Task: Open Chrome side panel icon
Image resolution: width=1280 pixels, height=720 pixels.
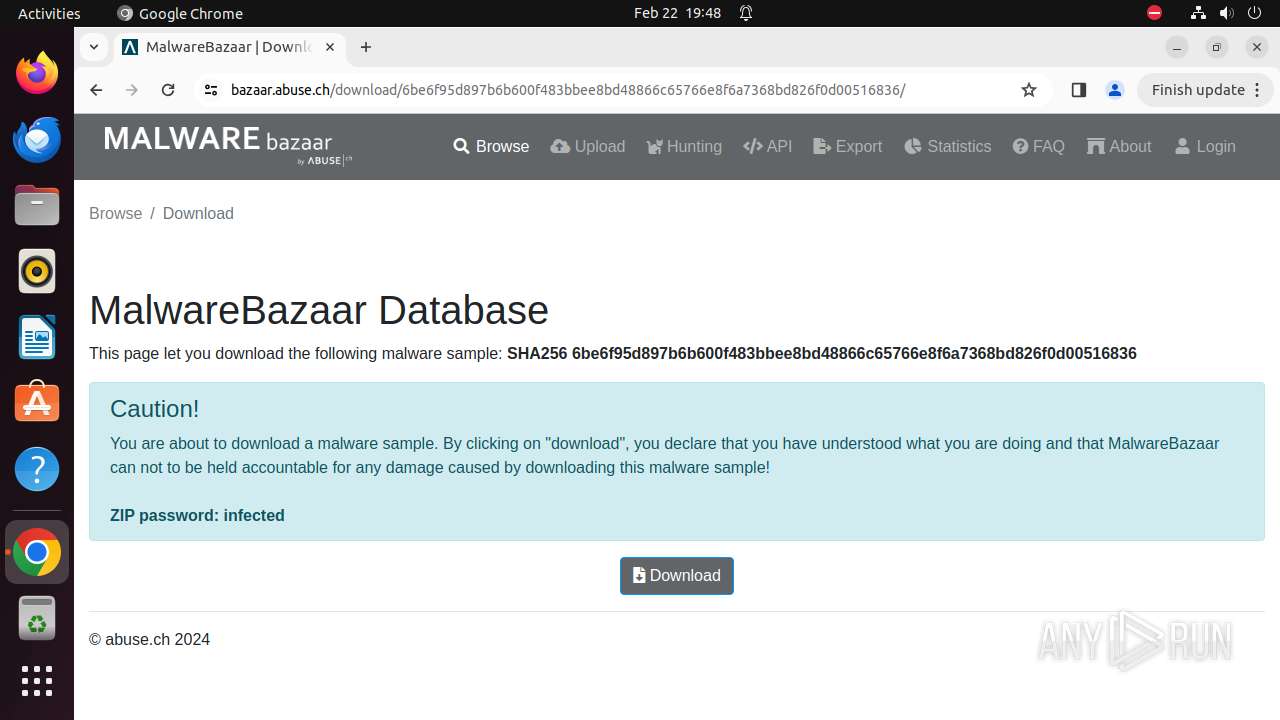Action: pos(1078,90)
